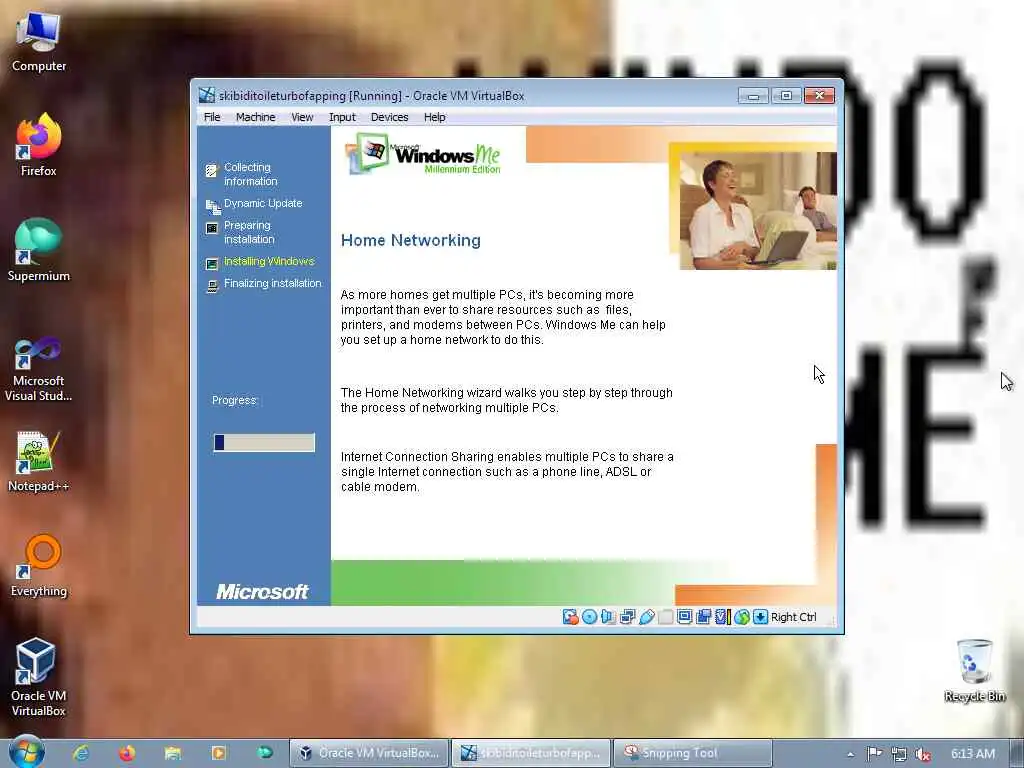The height and width of the screenshot is (768, 1024).
Task: Click the network tray icon
Action: (899, 754)
